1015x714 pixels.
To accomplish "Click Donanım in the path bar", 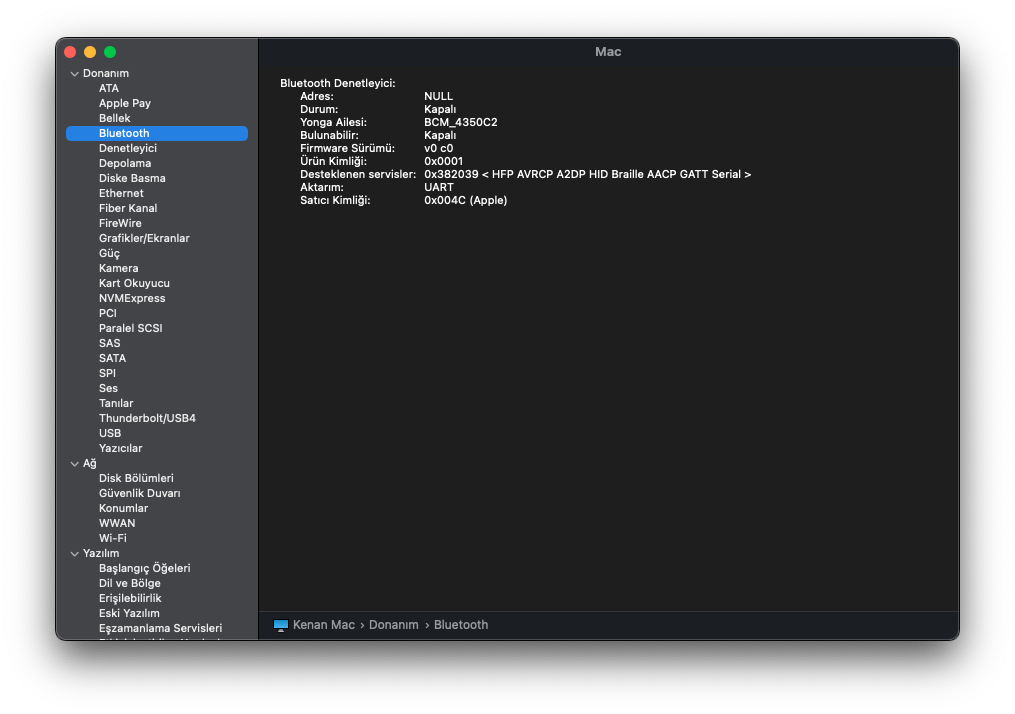I will 393,625.
